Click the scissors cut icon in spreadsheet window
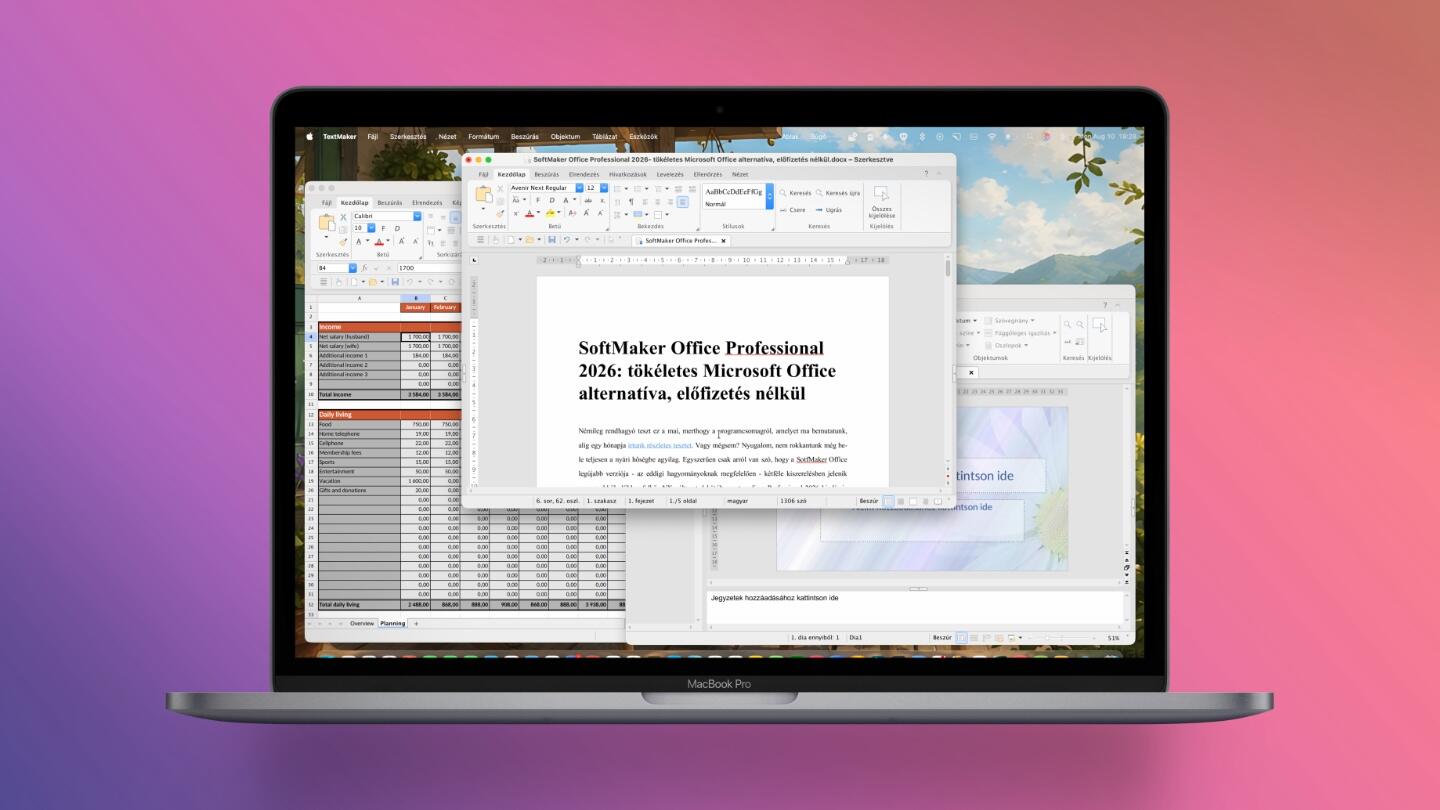 [342, 217]
